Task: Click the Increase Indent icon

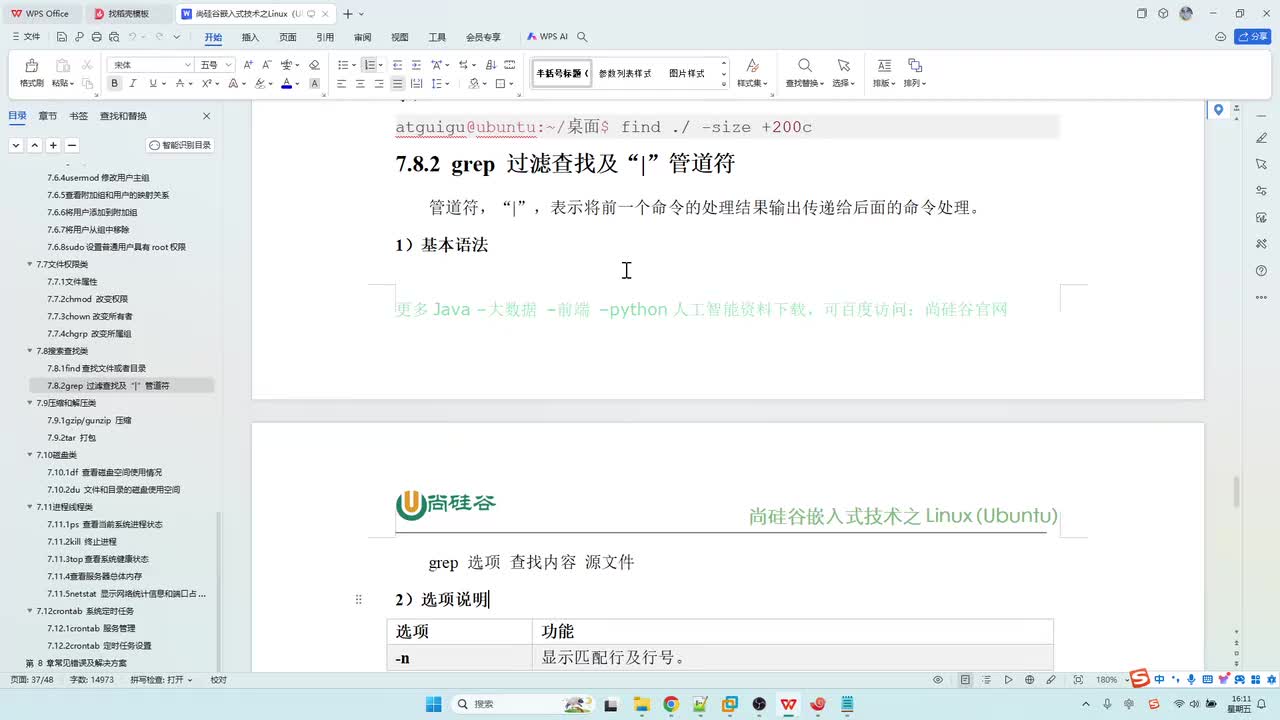Action: [x=416, y=65]
